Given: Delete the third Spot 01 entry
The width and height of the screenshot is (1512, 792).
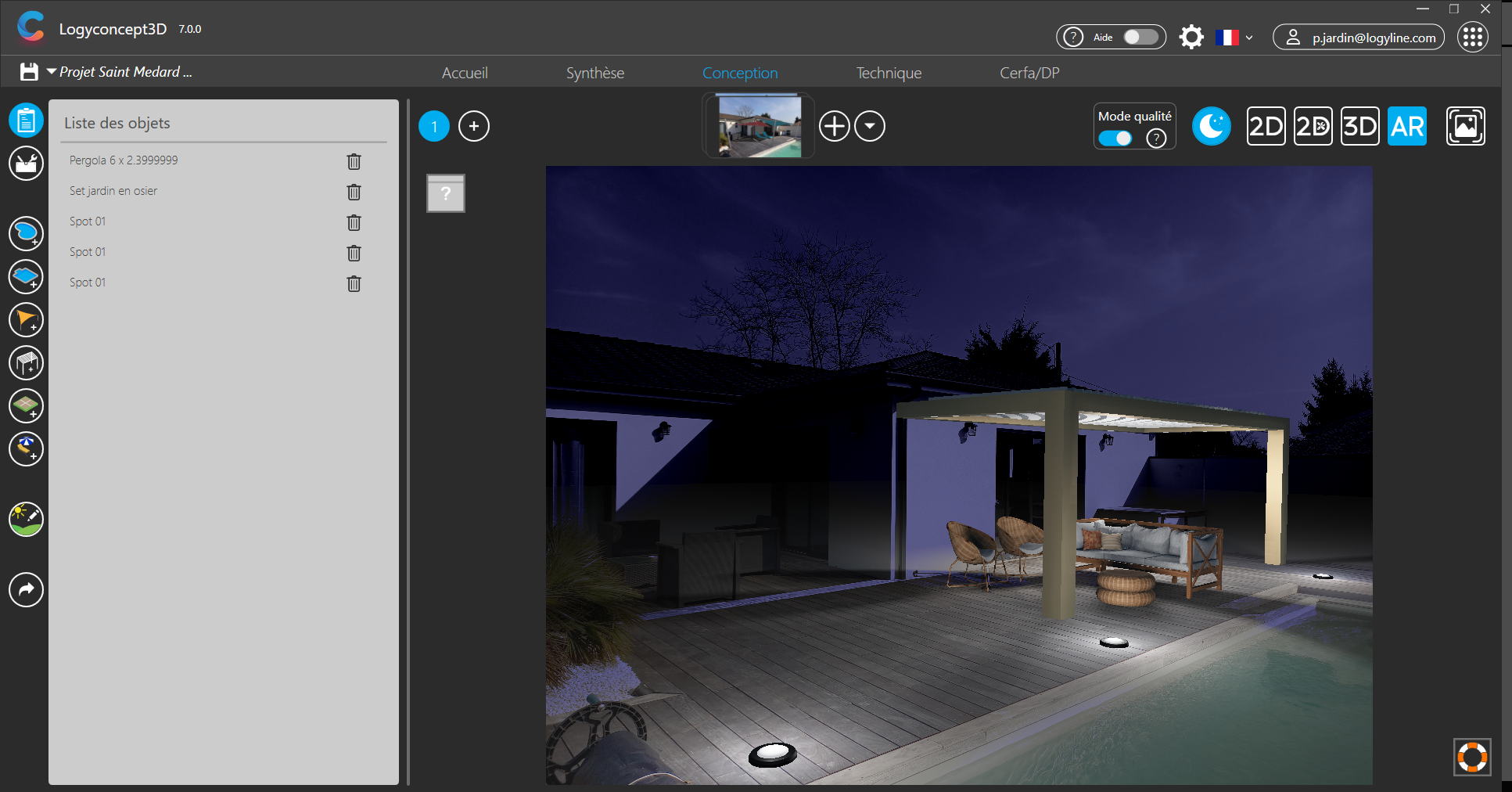Looking at the screenshot, I should 354,283.
